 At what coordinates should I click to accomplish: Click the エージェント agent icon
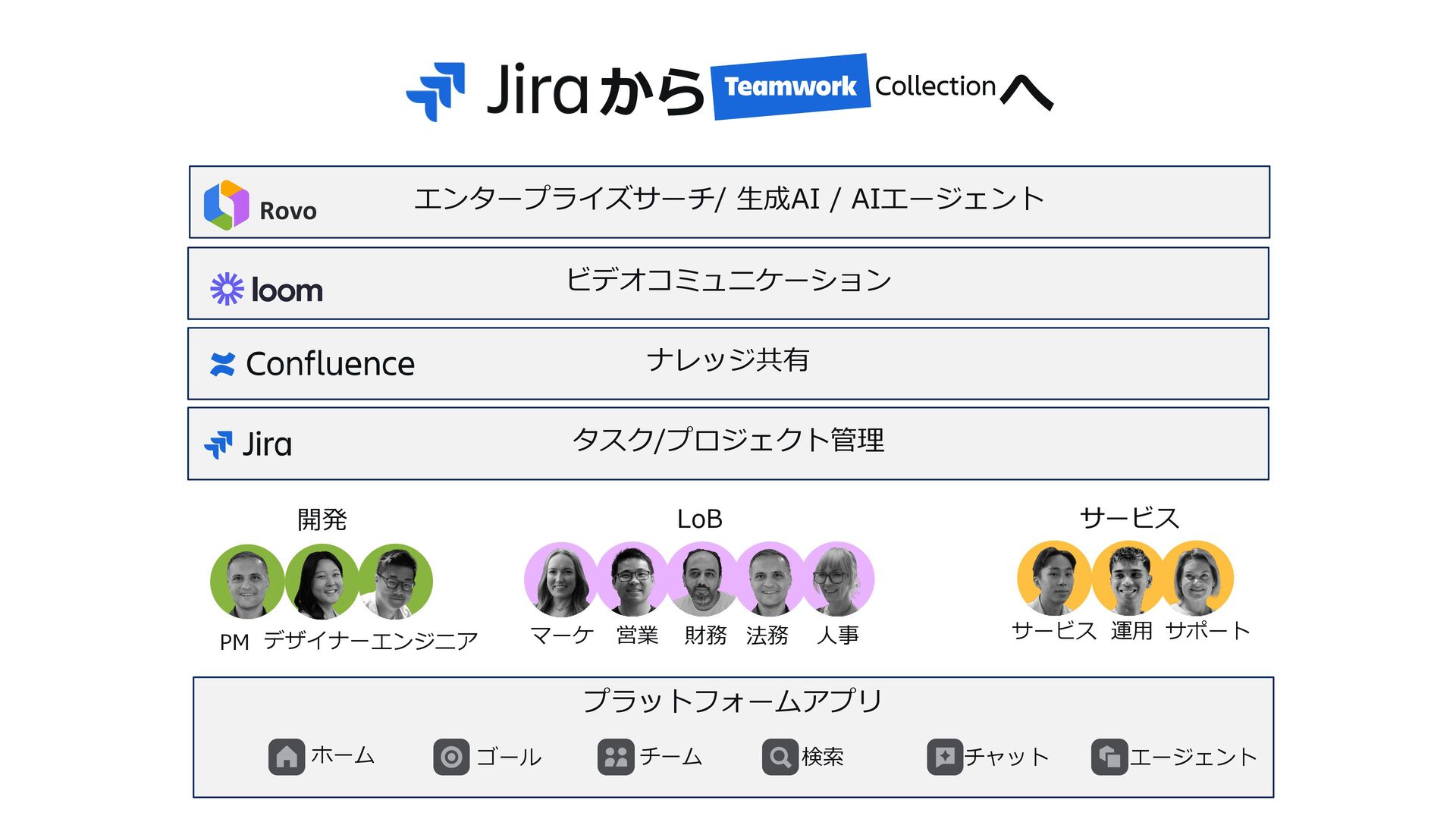(x=1109, y=756)
